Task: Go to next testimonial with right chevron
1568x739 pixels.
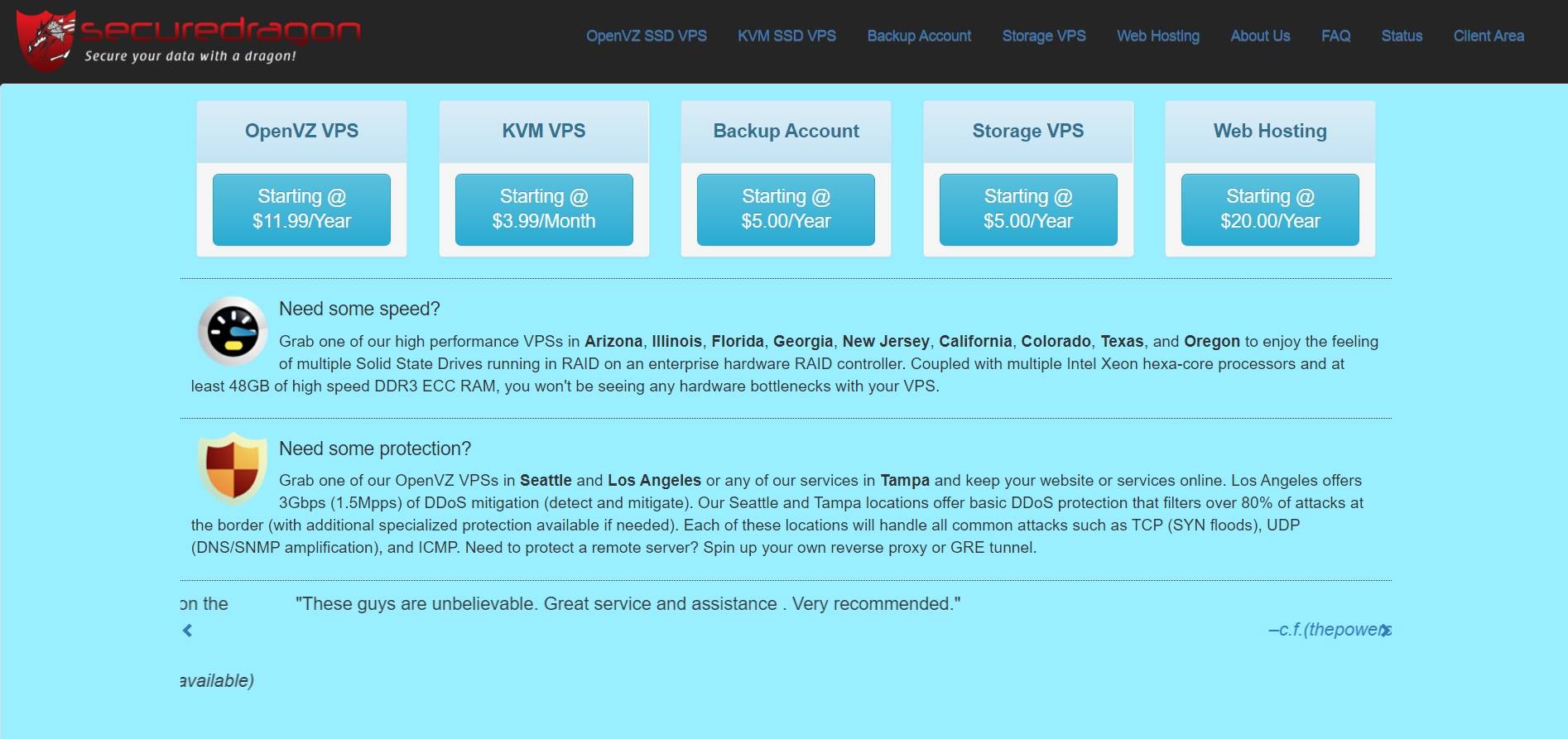Action: coord(1385,631)
